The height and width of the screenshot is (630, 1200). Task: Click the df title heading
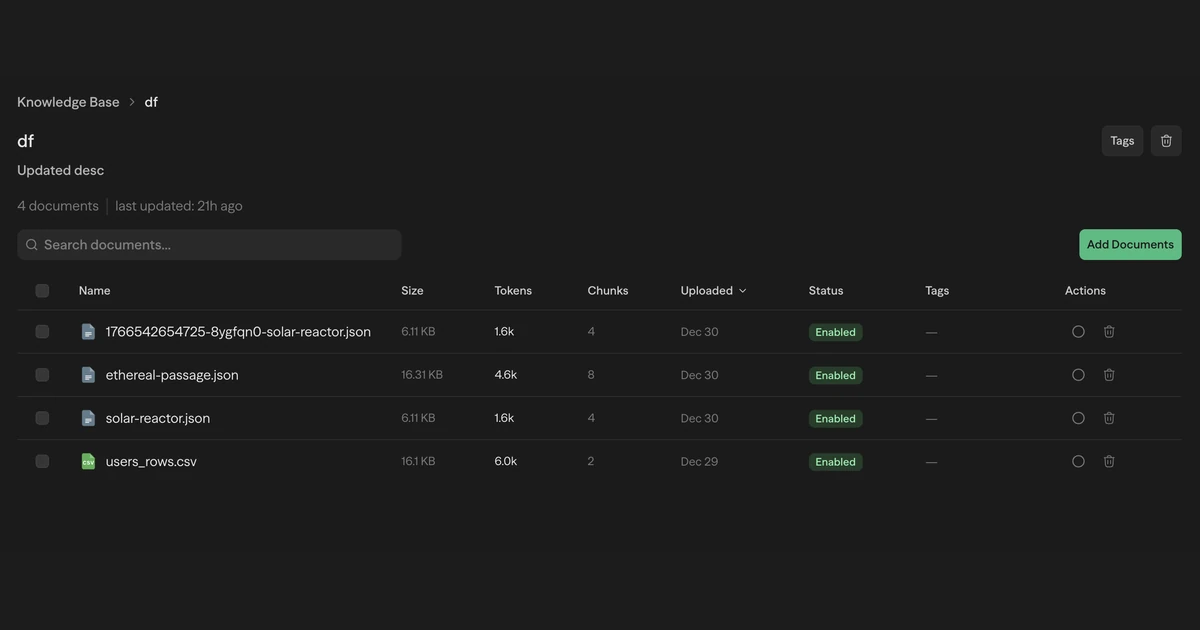click(x=26, y=141)
